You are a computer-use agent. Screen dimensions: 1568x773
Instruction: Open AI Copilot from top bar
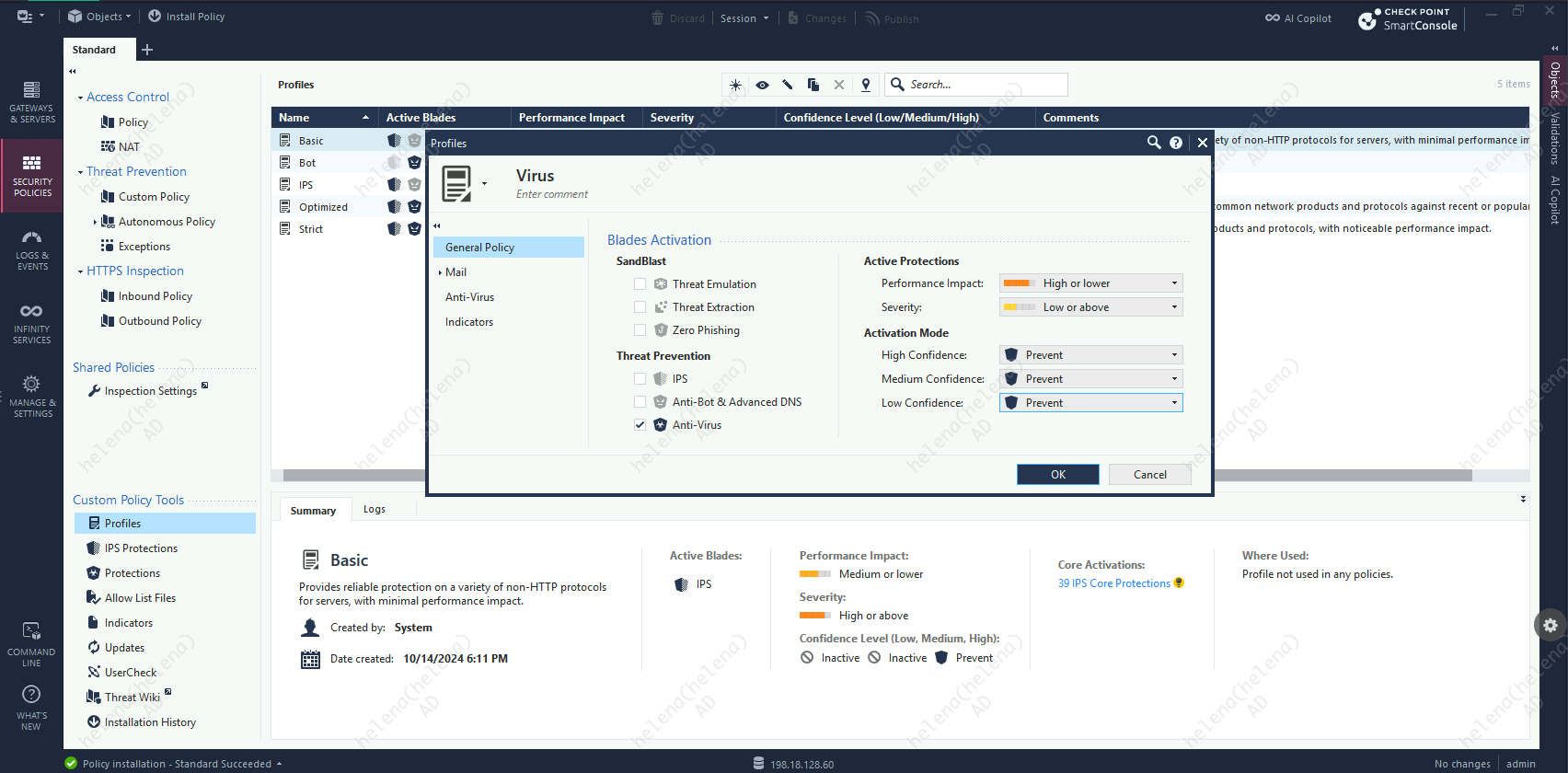[x=1297, y=18]
